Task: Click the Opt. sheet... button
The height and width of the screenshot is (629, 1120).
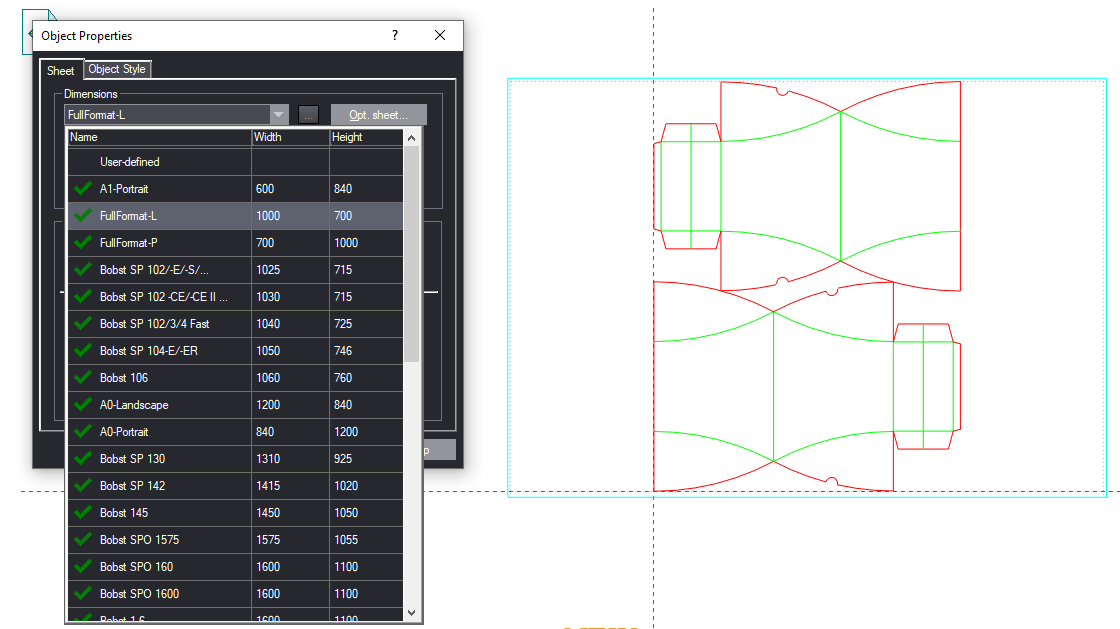Action: tap(378, 115)
